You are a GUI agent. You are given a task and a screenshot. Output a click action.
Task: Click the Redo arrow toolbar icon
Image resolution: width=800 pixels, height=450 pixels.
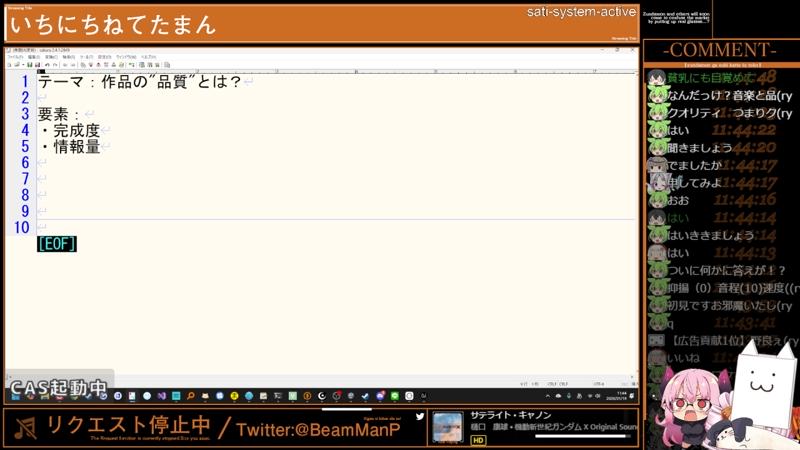coord(55,65)
